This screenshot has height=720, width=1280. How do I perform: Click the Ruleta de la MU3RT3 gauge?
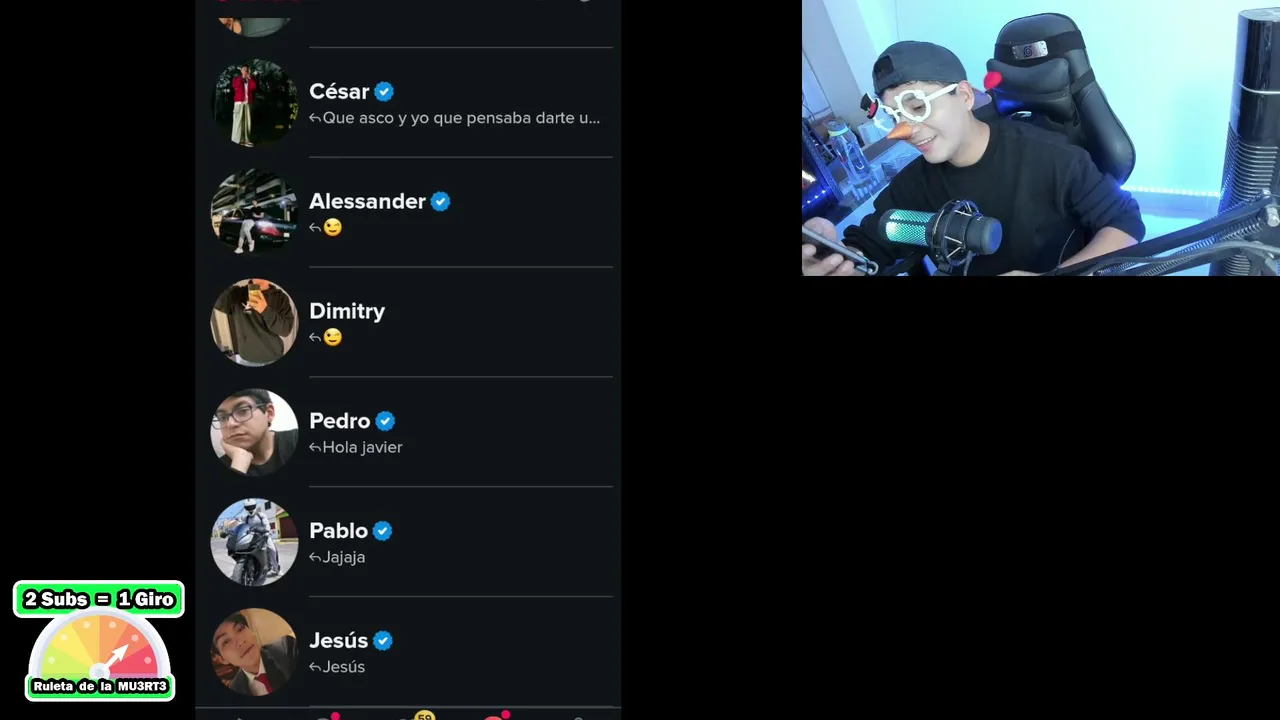pyautogui.click(x=99, y=658)
